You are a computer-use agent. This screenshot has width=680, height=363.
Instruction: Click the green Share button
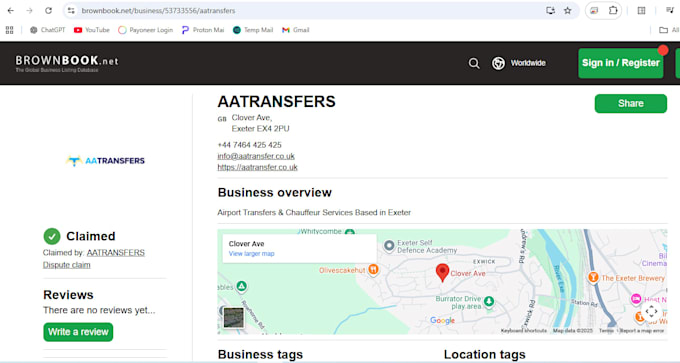click(x=631, y=103)
